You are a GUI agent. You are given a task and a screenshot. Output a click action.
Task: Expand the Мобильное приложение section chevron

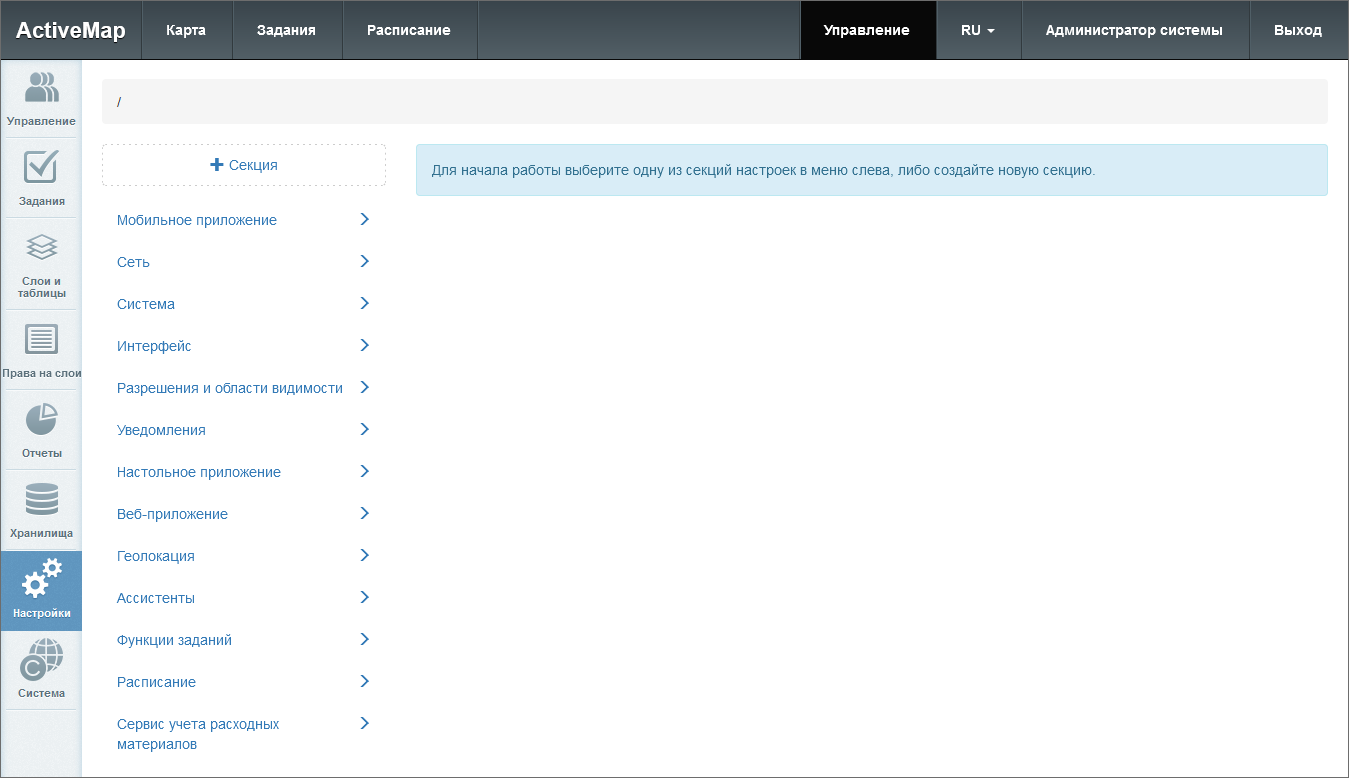coord(364,219)
